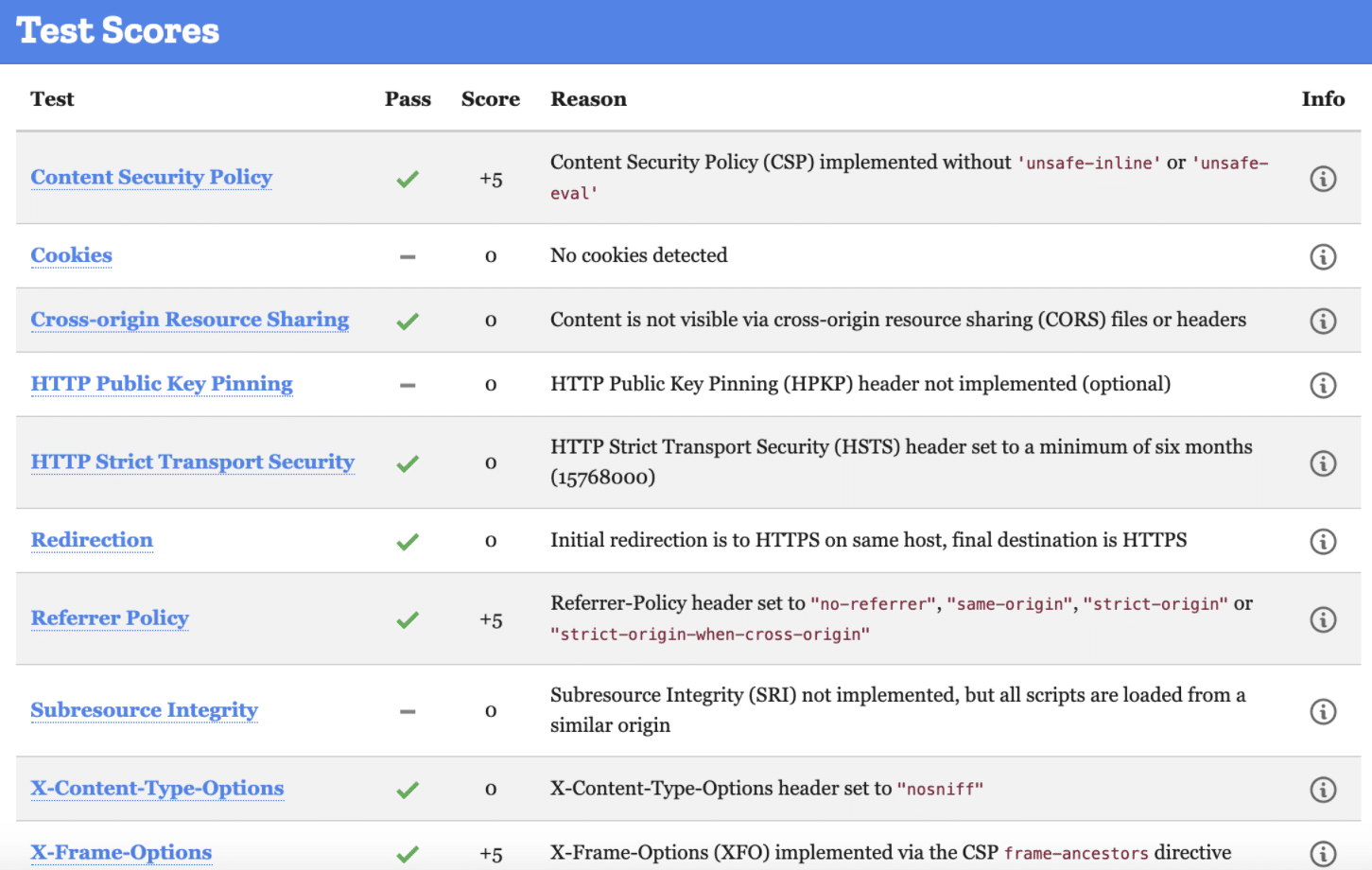Viewport: 1372px width, 870px height.
Task: Click the 'No cookies detected' reason
Action: coord(639,255)
